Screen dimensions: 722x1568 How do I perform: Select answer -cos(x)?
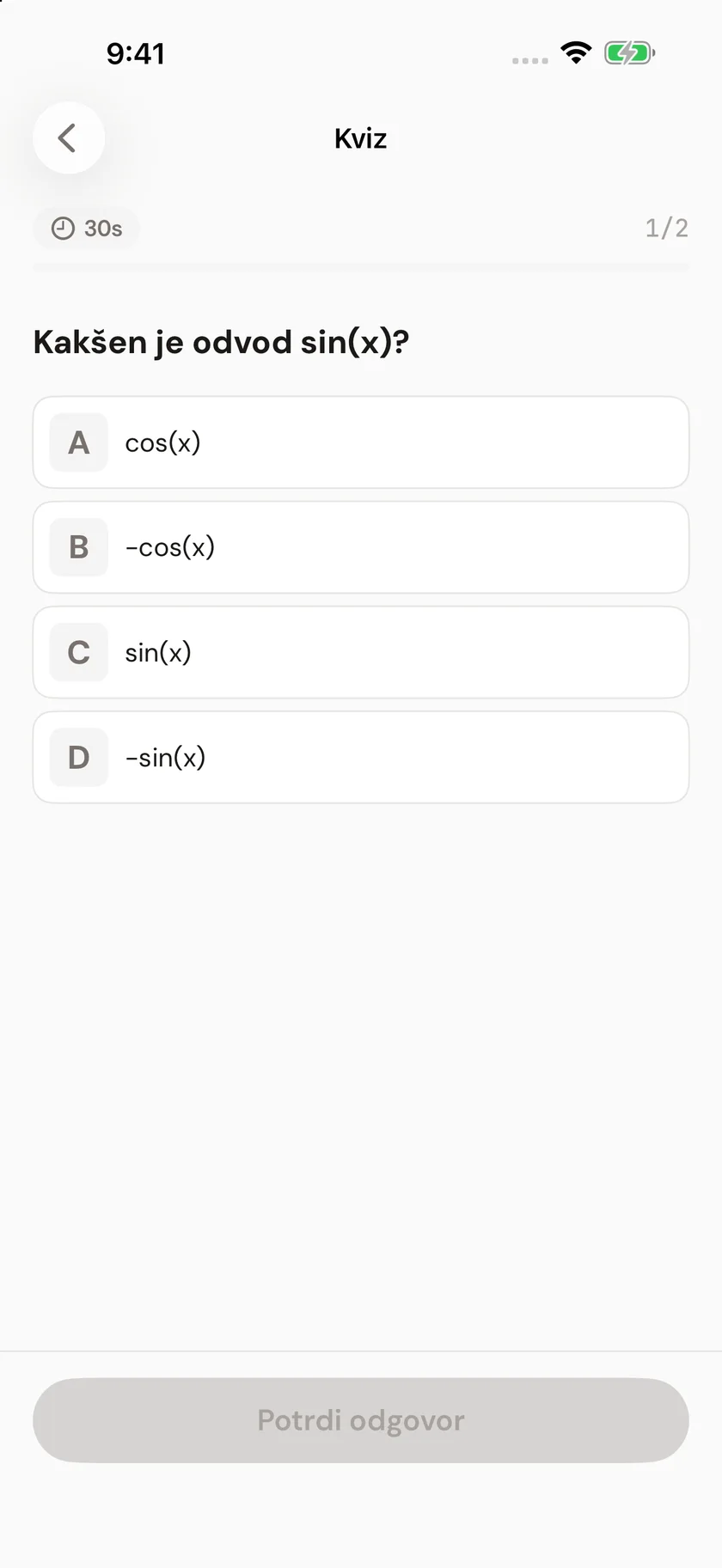(x=361, y=547)
